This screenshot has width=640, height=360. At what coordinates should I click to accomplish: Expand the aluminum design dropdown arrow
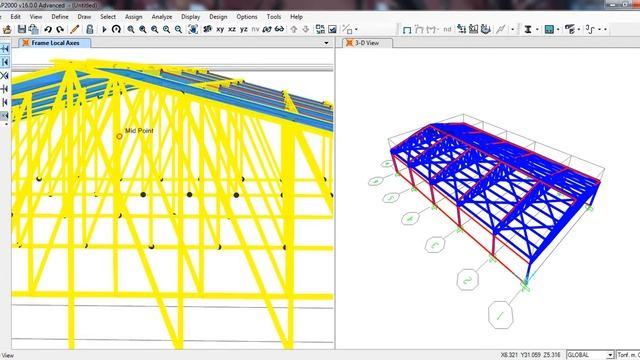coord(579,29)
